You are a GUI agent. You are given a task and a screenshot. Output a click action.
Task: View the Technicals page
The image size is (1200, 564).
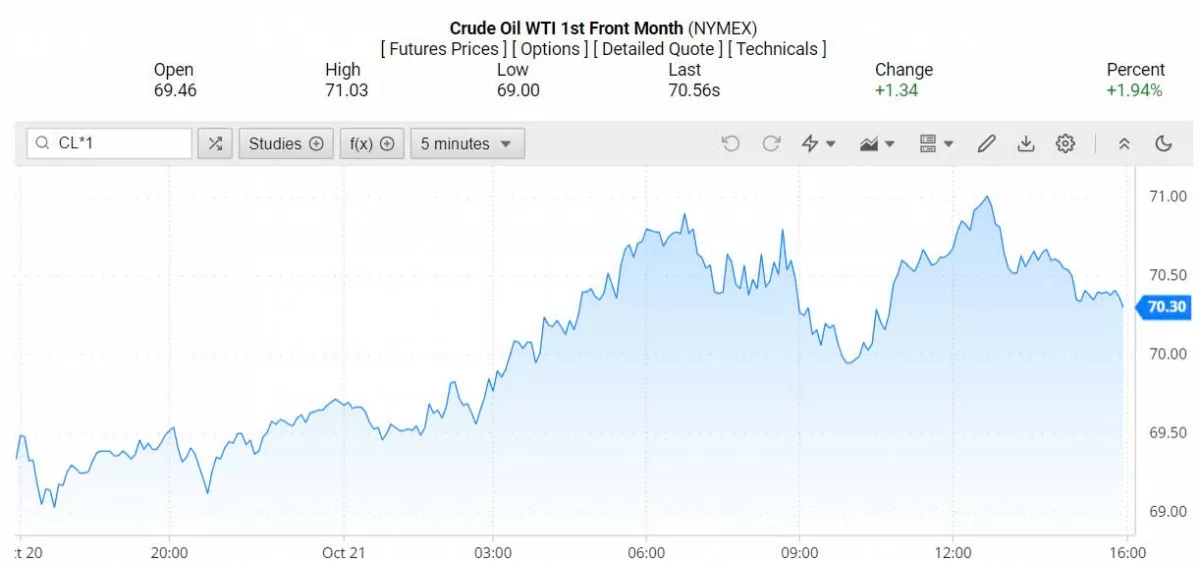coord(776,49)
